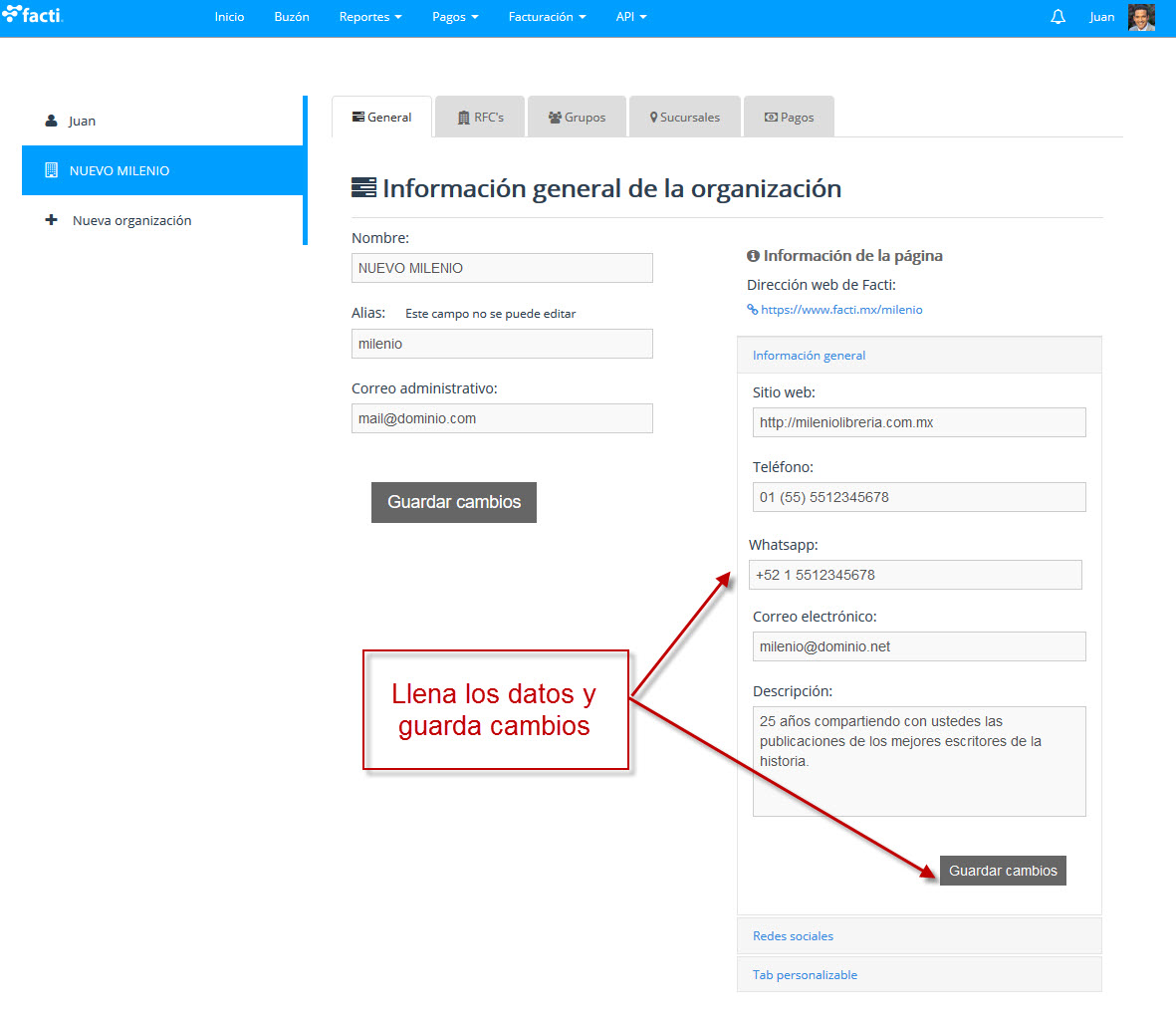Expand the Facturación dropdown menu
The image size is (1176, 1020).
547,17
